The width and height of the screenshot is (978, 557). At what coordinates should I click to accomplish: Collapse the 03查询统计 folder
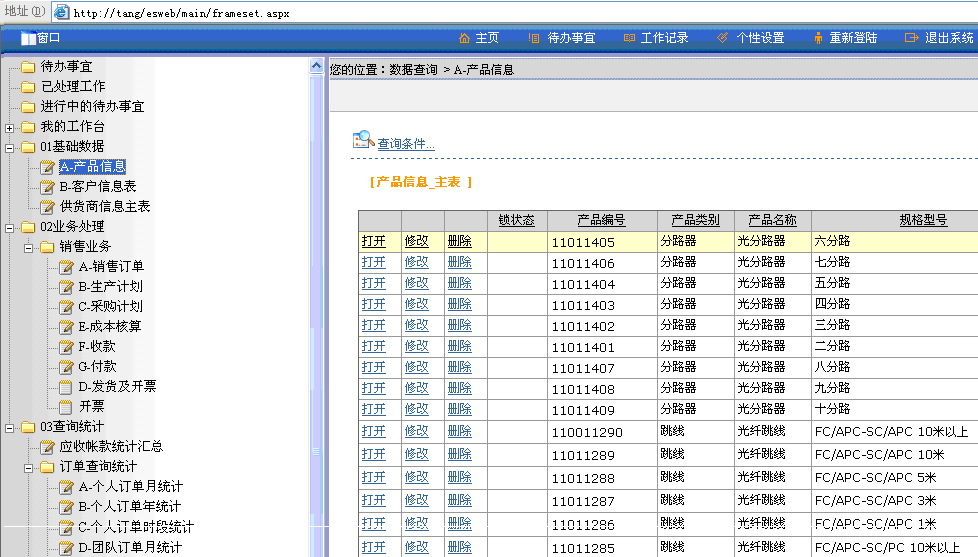9,427
